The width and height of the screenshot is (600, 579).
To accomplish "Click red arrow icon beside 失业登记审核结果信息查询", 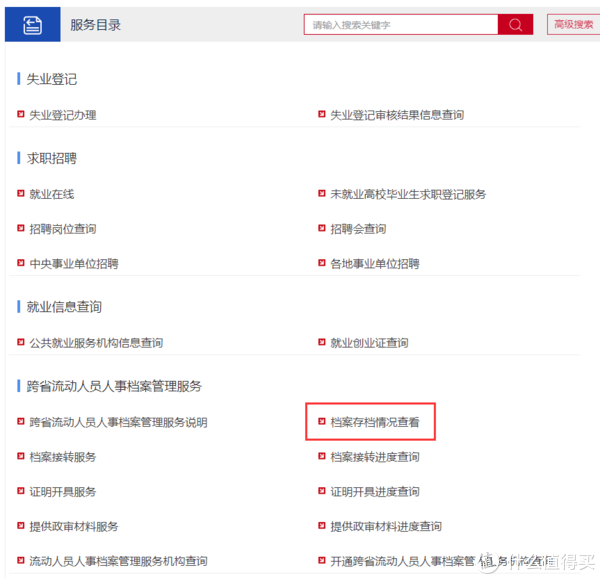I will [x=322, y=114].
